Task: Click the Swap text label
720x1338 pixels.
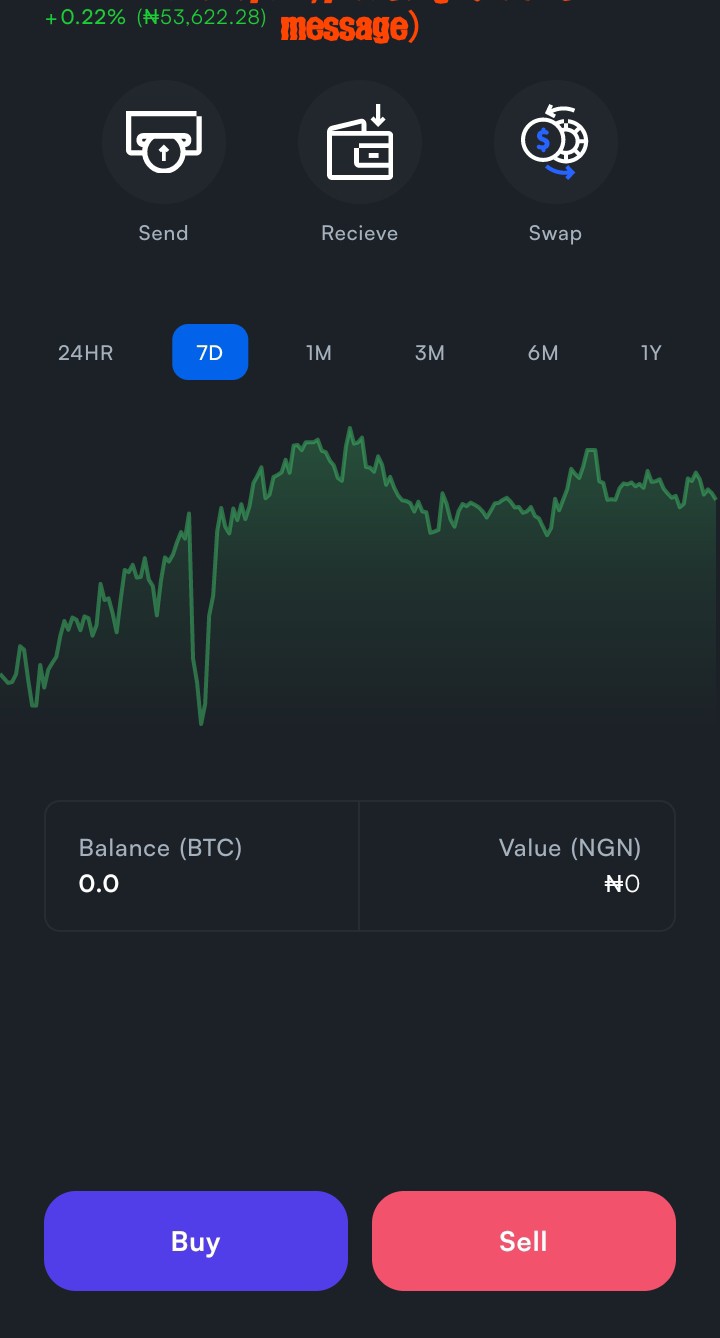Action: (555, 233)
